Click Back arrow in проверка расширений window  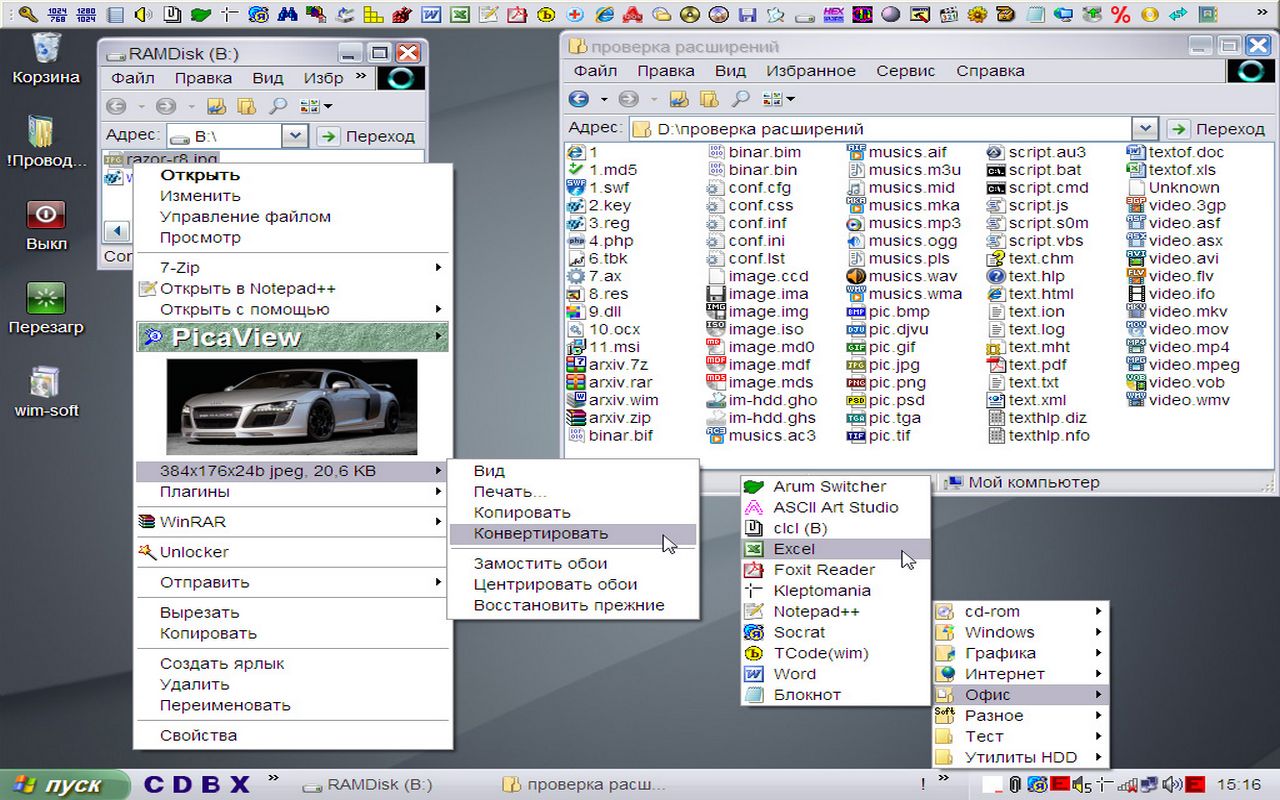click(579, 99)
